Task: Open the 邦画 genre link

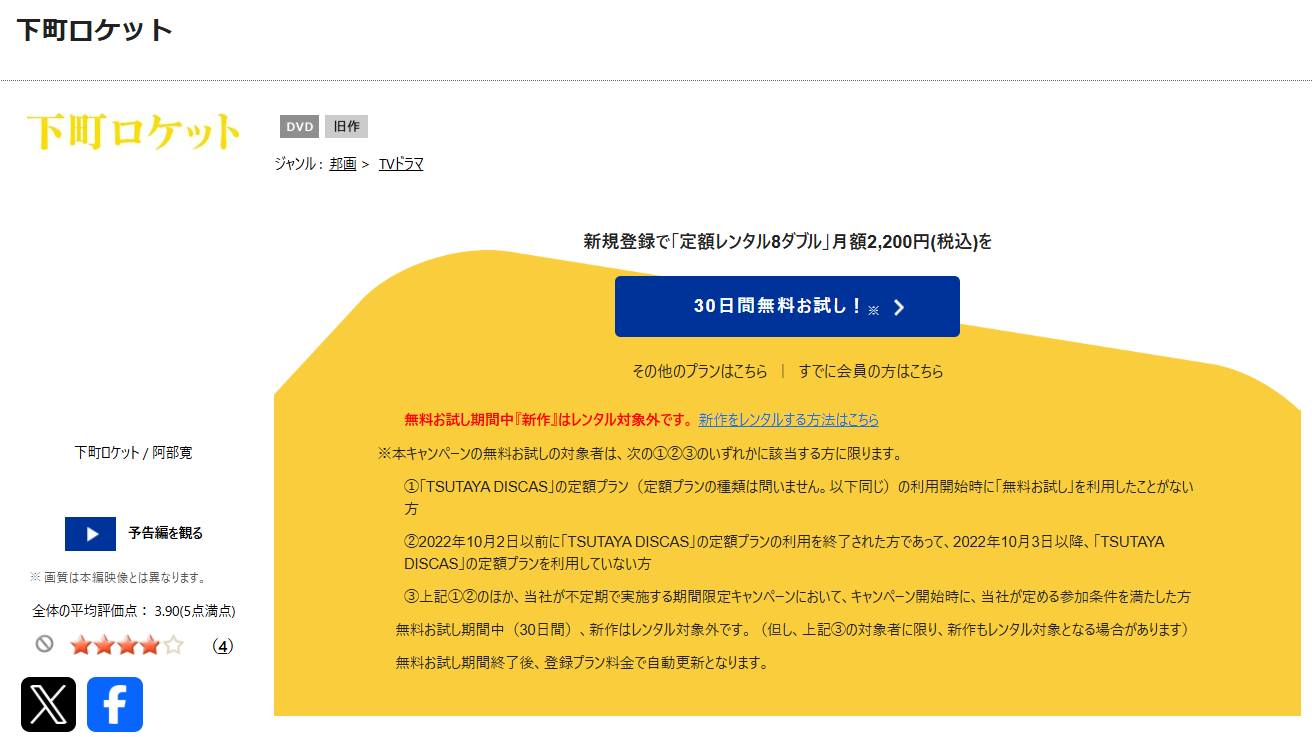Action: tap(343, 164)
